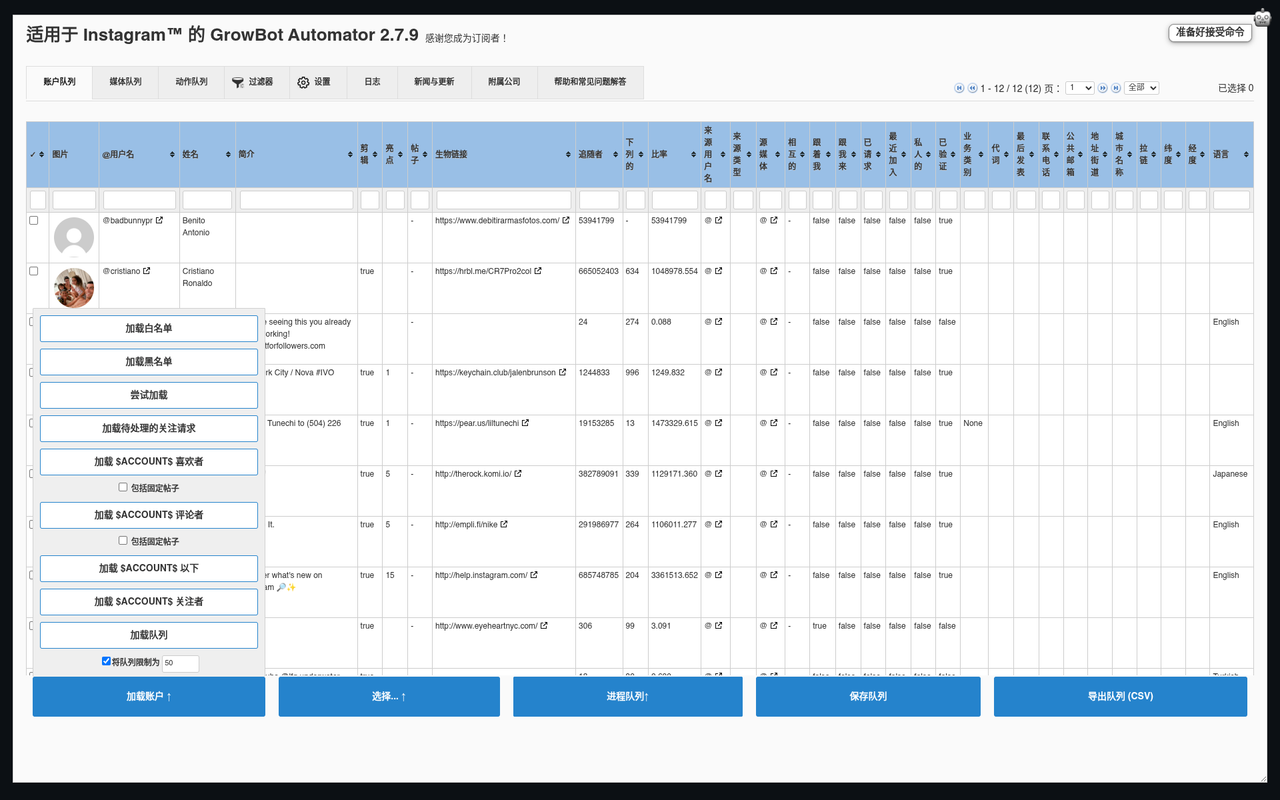This screenshot has width=1280, height=800.
Task: Open the 附属公司 tab
Action: [504, 82]
